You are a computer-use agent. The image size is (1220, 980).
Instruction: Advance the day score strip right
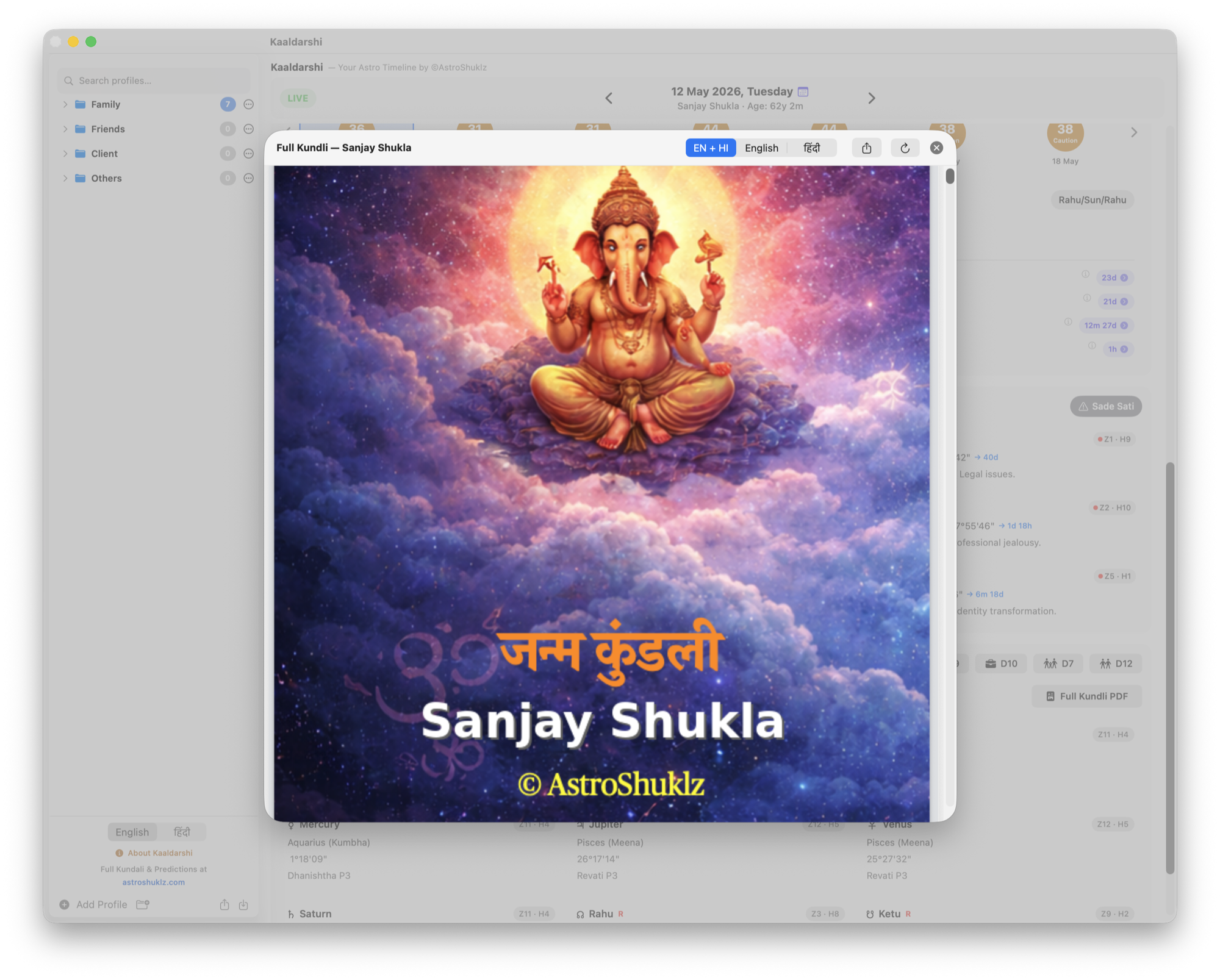coord(1133,132)
